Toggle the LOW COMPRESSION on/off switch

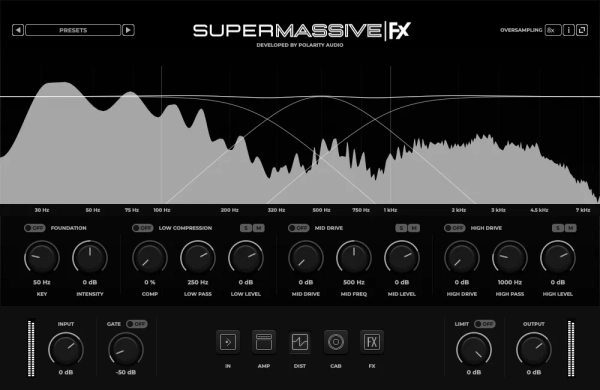click(x=143, y=228)
